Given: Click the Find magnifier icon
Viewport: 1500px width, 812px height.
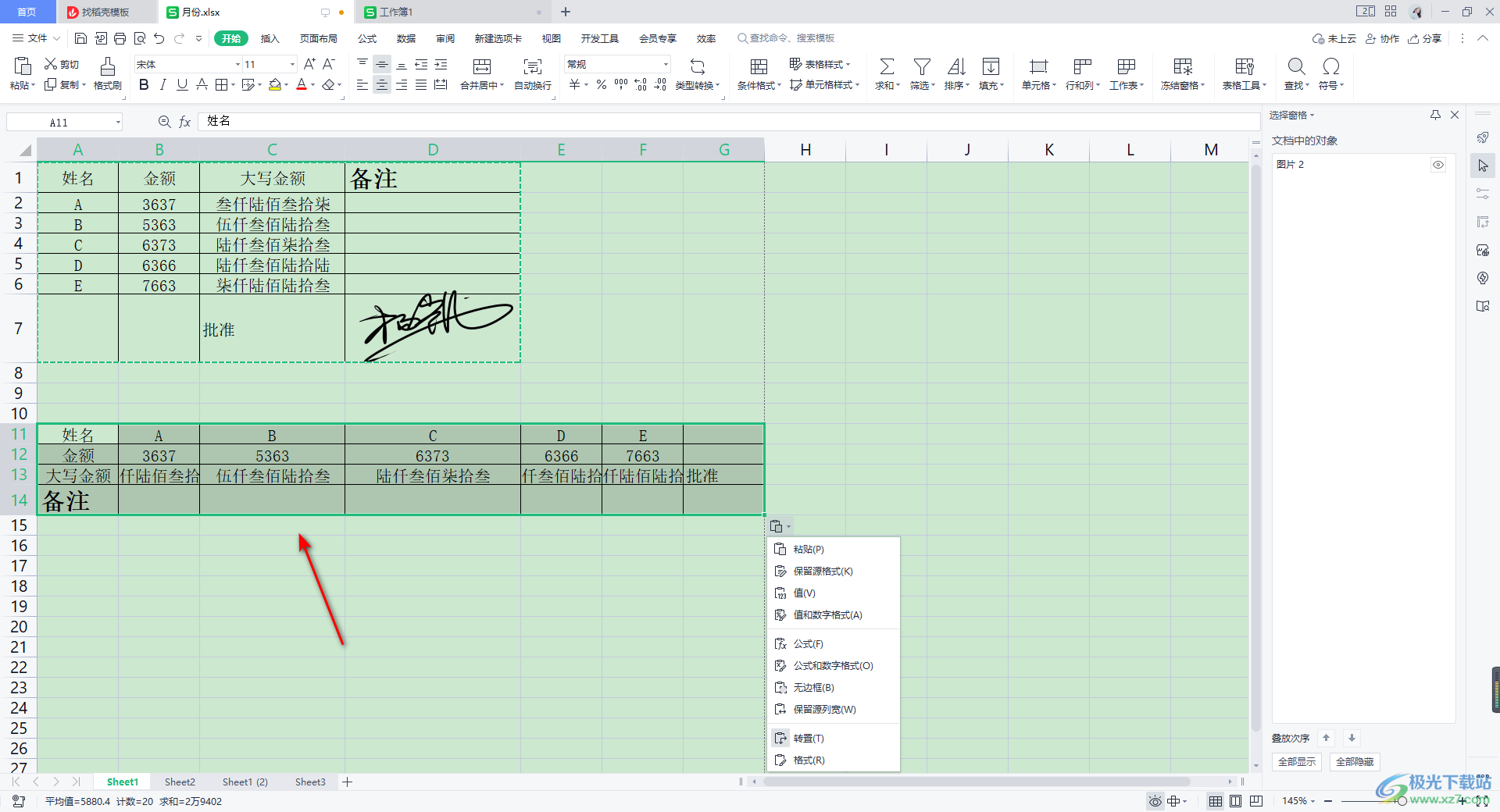Looking at the screenshot, I should (x=1296, y=66).
